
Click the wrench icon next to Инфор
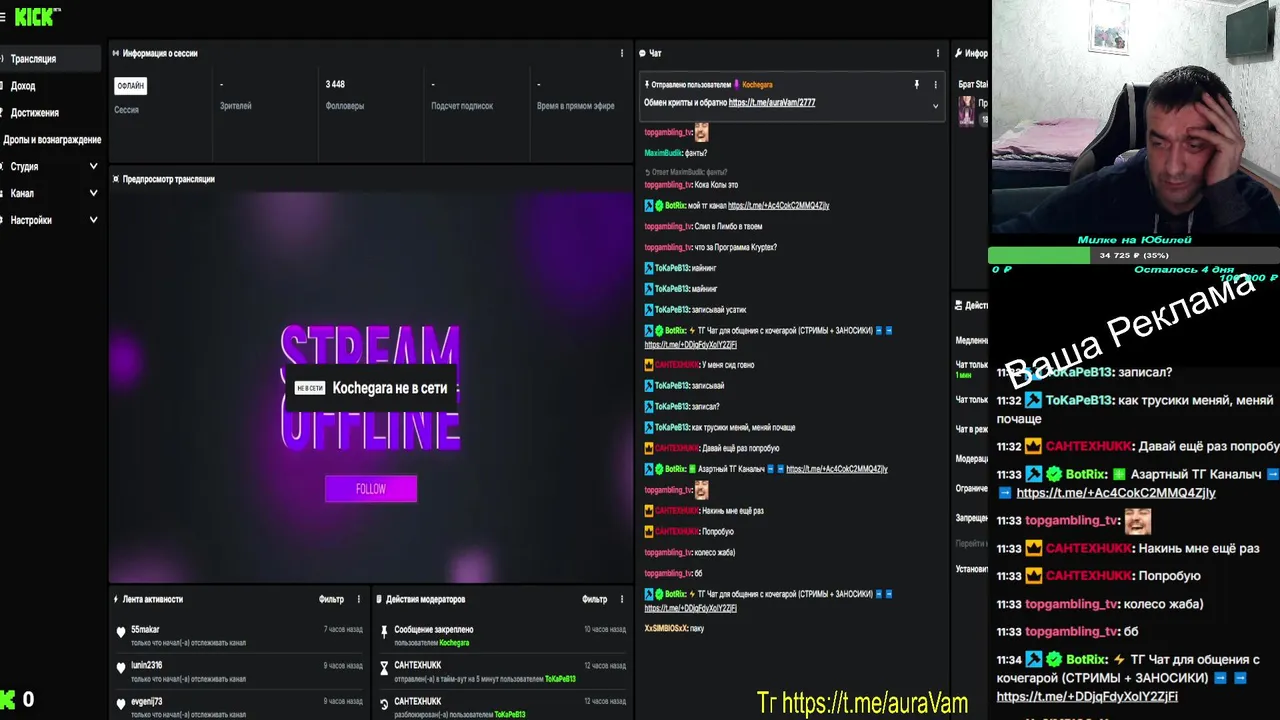pos(958,53)
